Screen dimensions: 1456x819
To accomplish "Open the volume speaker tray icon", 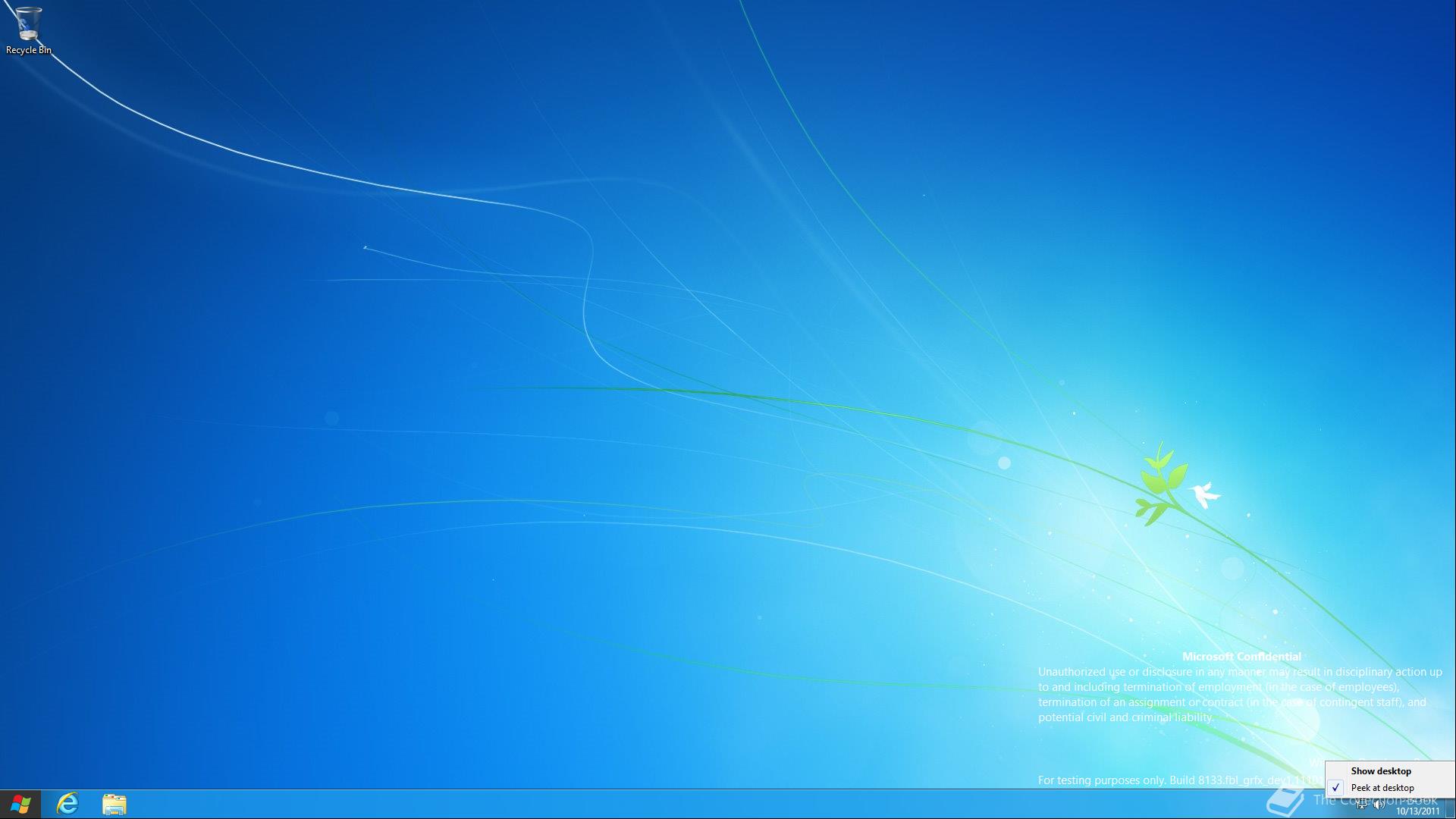I will pyautogui.click(x=1379, y=805).
